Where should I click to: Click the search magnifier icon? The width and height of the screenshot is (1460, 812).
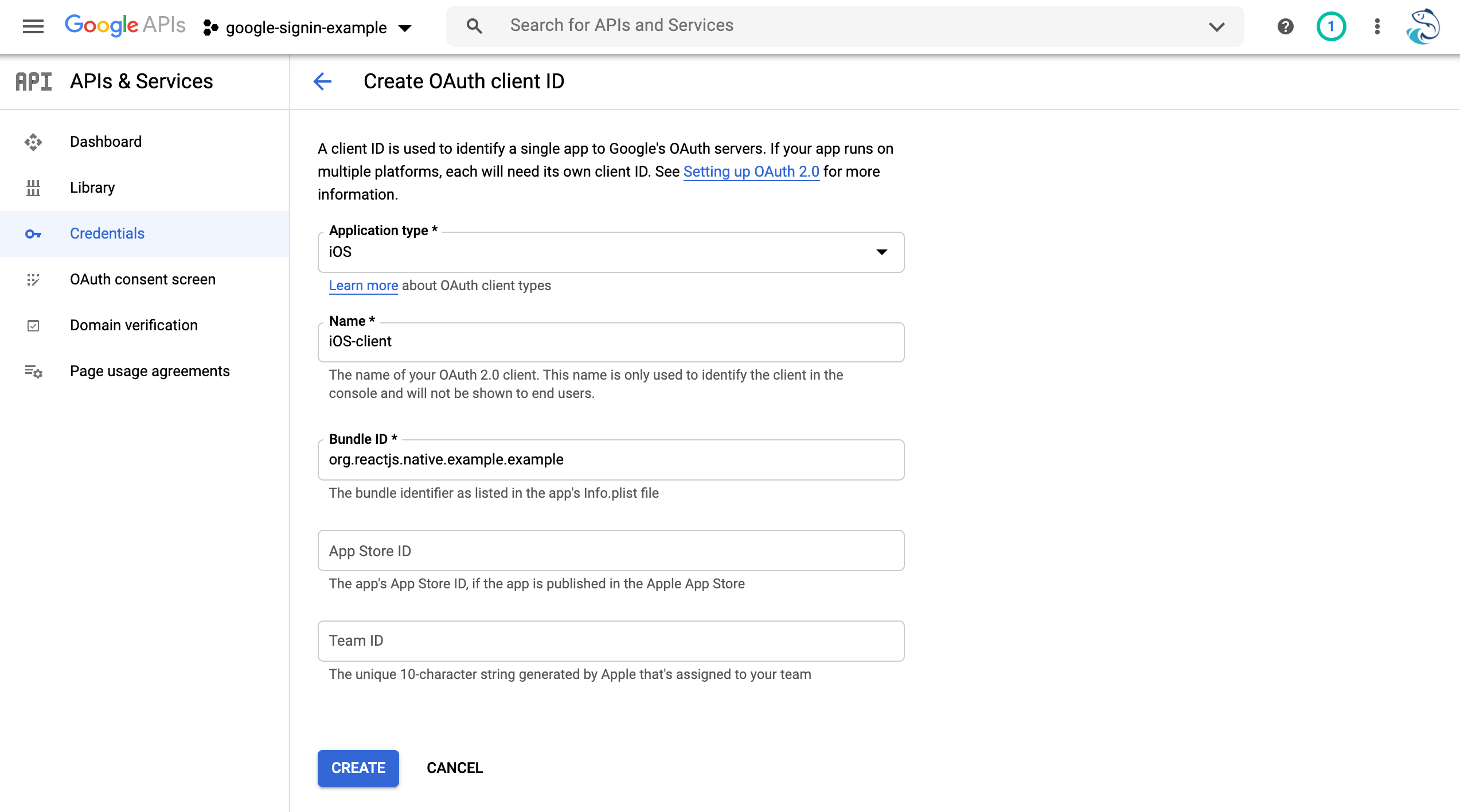click(474, 26)
